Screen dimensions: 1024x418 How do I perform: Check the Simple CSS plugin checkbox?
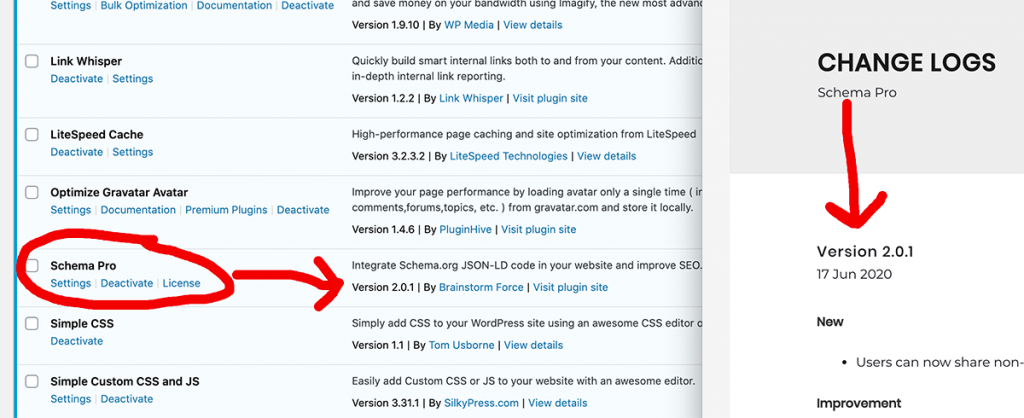click(33, 324)
